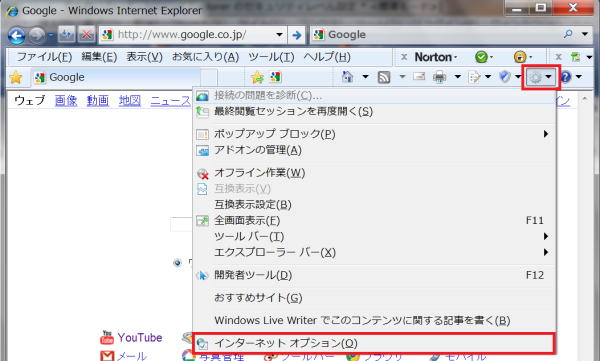Expand the Page menu dropdown arrow
The width and height of the screenshot is (600, 361).
[x=488, y=77]
